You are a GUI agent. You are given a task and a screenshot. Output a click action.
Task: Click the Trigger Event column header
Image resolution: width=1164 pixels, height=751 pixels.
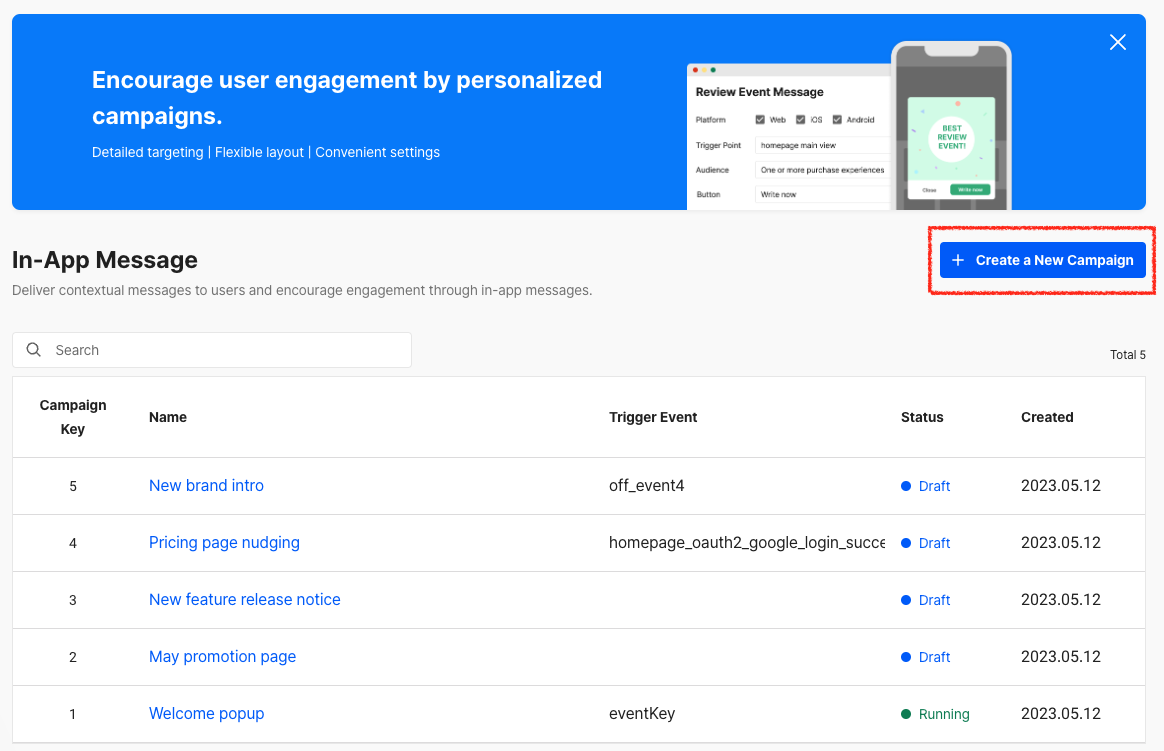pos(653,417)
